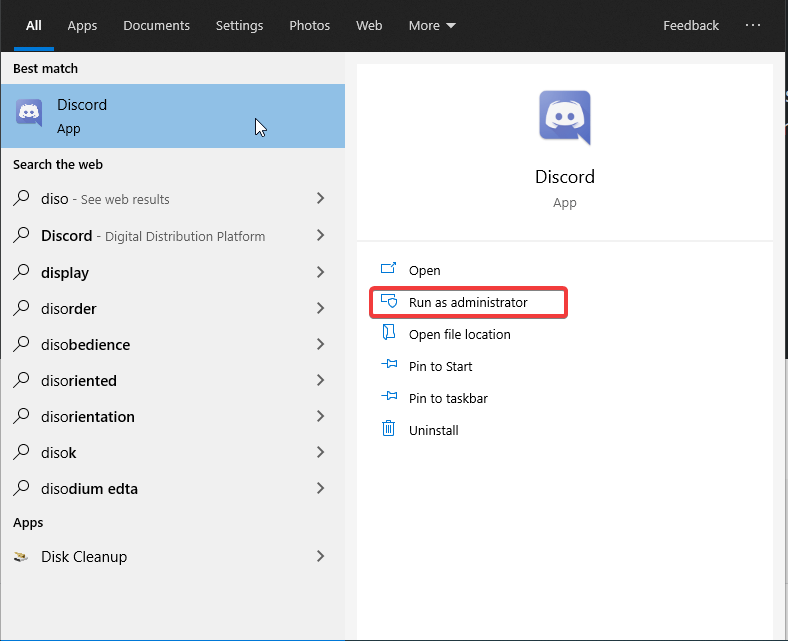Image resolution: width=788 pixels, height=641 pixels.
Task: Click the Open action icon
Action: click(388, 268)
